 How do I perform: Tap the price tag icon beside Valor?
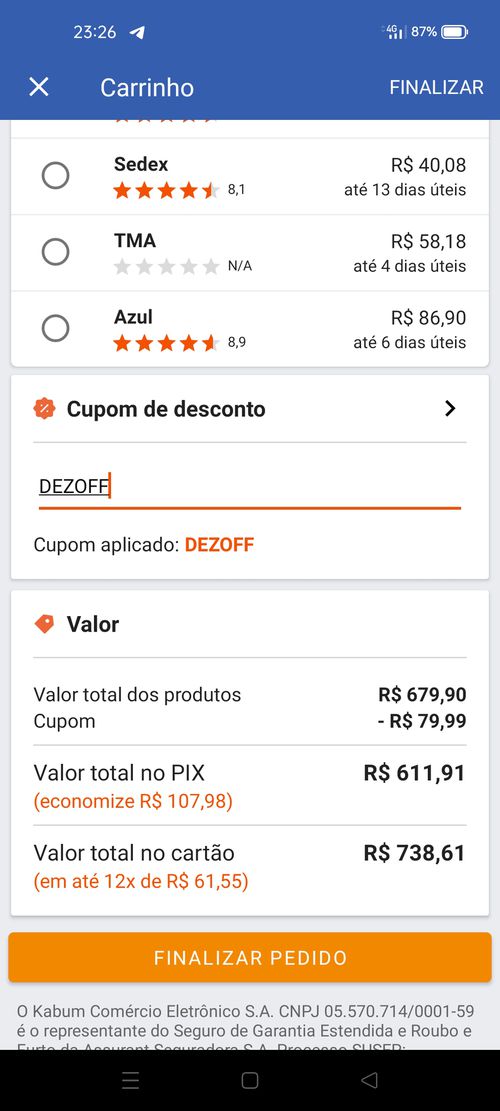point(45,624)
